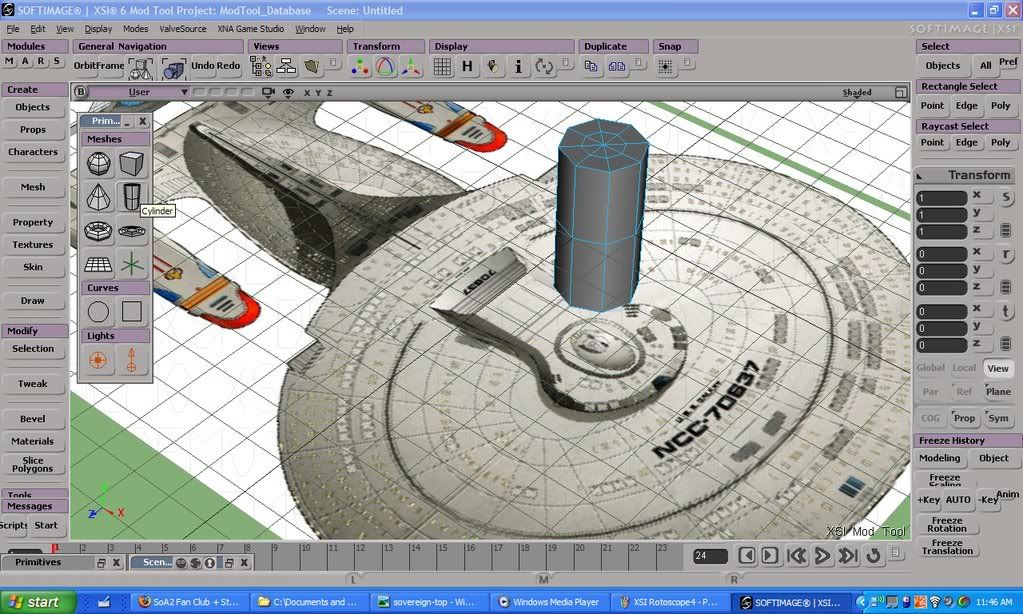Create a torus mesh primitive

click(x=99, y=231)
